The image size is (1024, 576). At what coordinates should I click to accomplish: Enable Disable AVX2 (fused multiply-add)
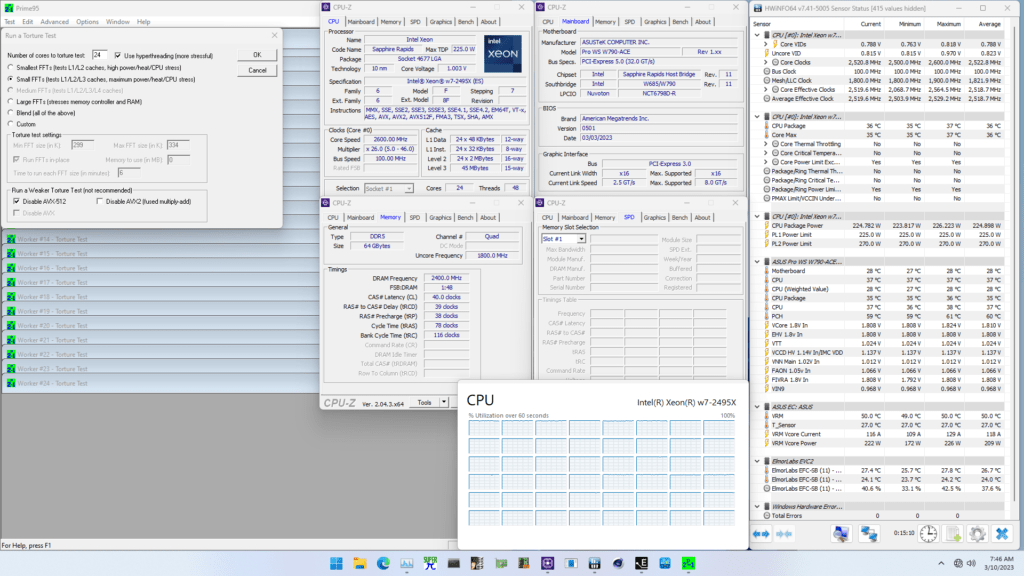click(x=100, y=202)
